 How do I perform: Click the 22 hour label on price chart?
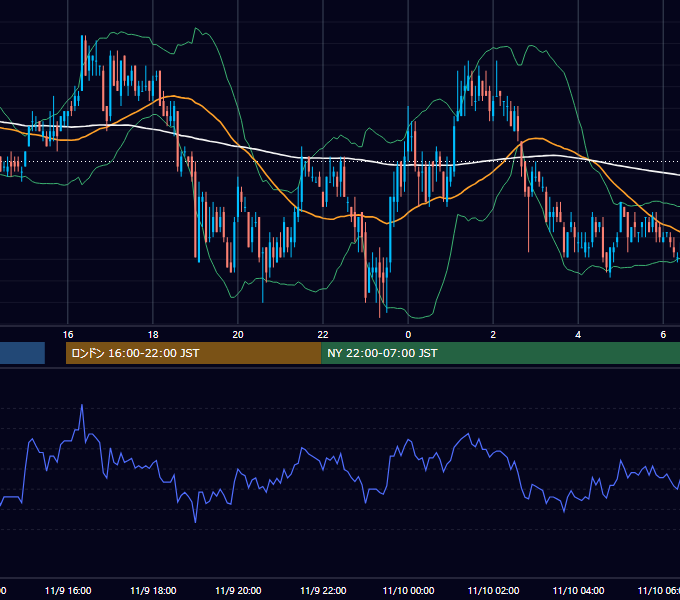point(323,334)
